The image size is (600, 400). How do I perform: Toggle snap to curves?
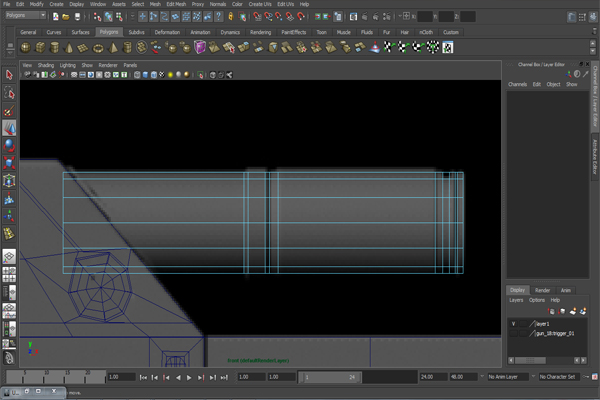pos(268,16)
